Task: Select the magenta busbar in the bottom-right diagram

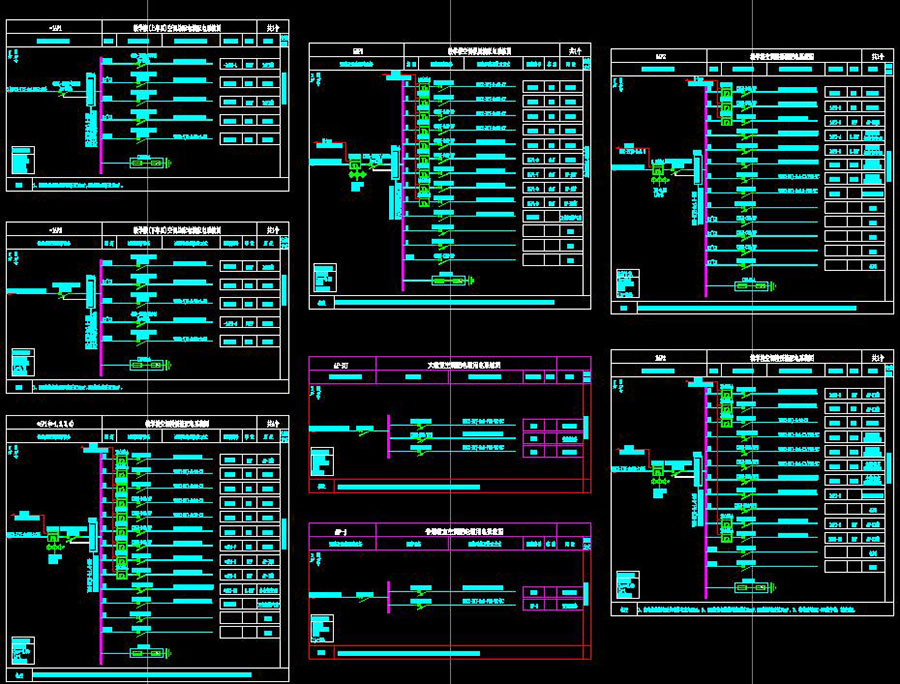Action: click(x=705, y=491)
